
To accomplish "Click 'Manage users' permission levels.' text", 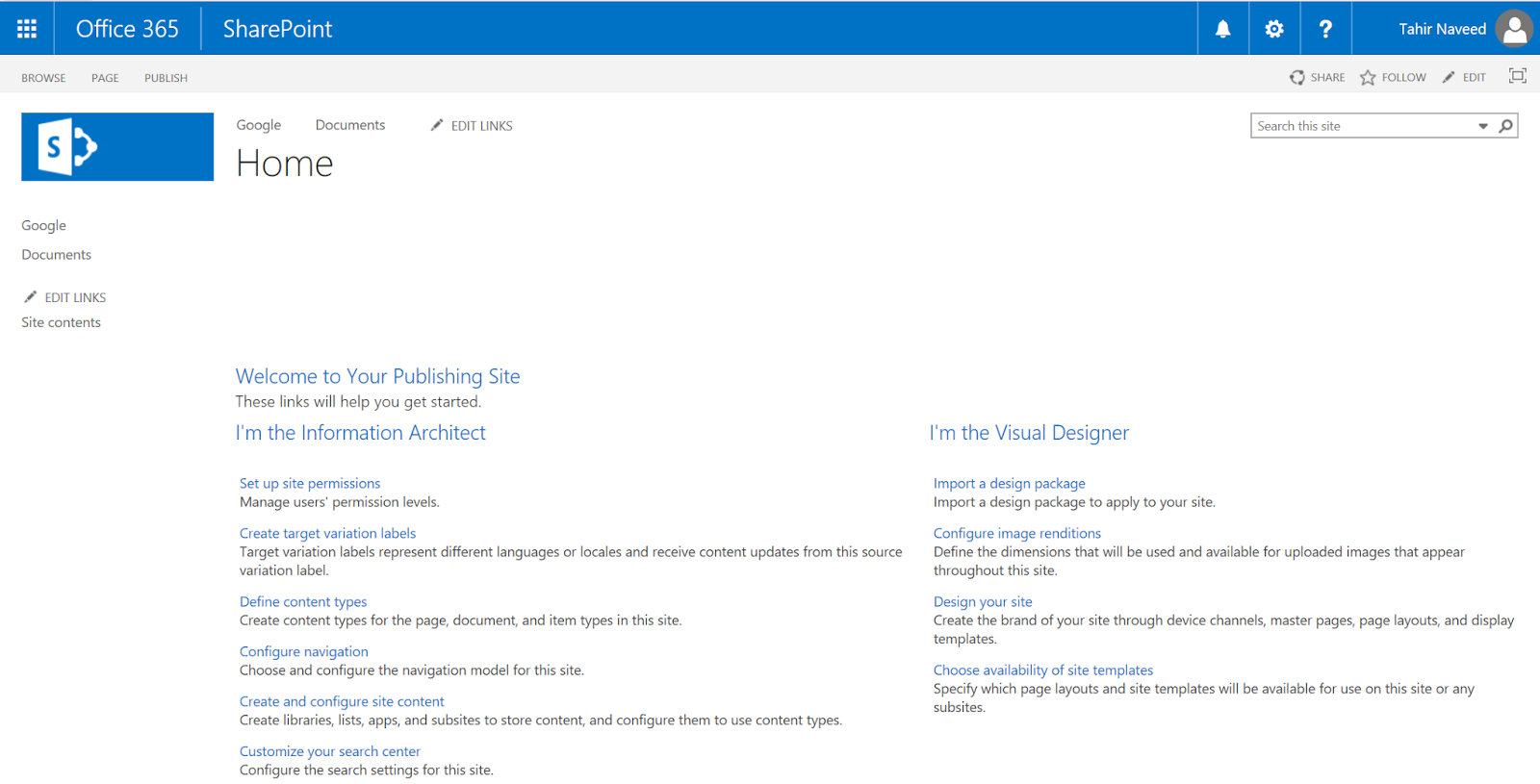I will click(x=340, y=502).
